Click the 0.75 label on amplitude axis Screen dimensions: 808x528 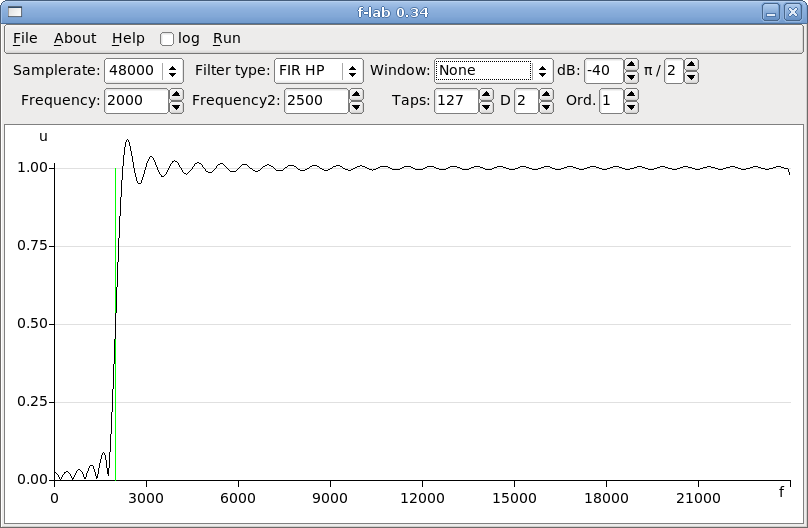click(32, 245)
